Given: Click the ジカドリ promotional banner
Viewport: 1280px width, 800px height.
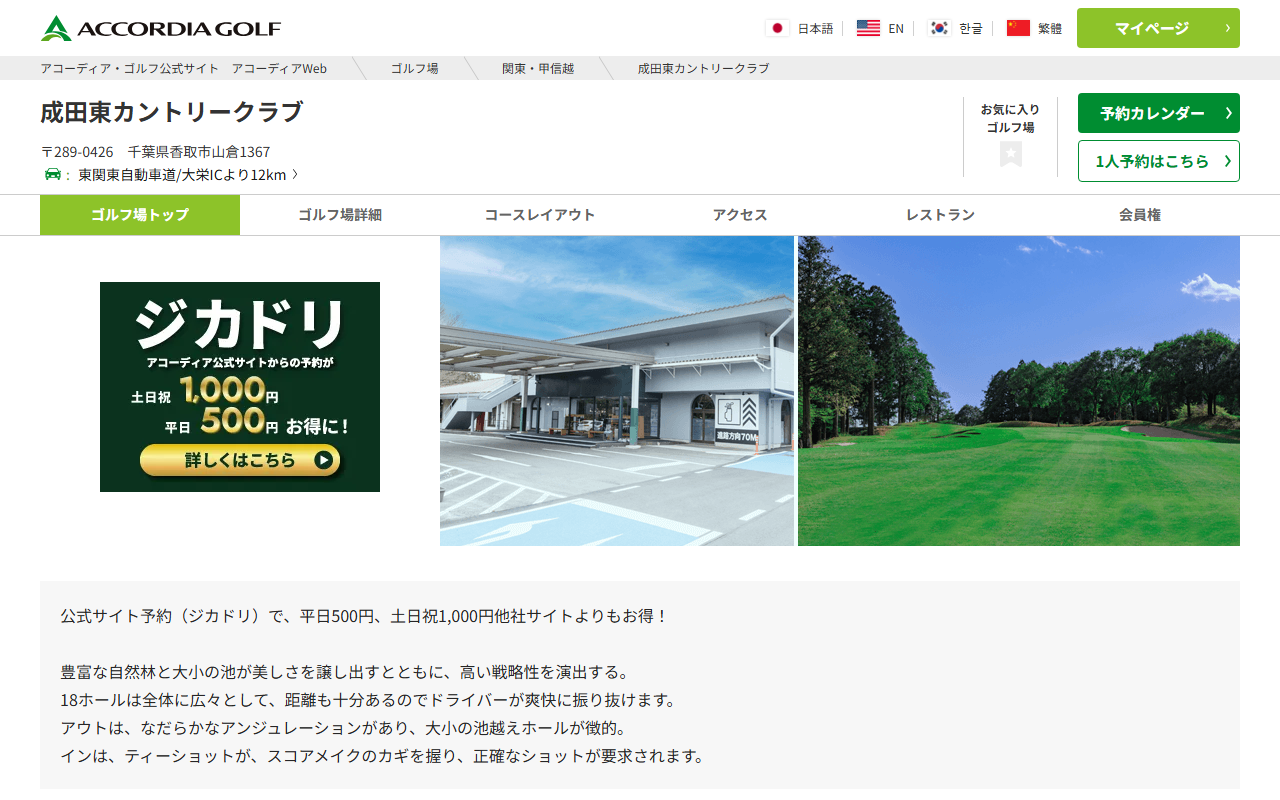Looking at the screenshot, I should click(x=240, y=387).
